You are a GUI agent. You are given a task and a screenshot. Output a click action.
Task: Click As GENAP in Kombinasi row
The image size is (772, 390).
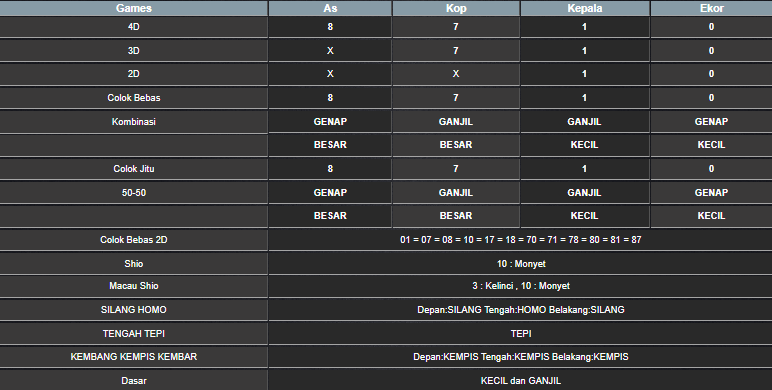tap(330, 122)
